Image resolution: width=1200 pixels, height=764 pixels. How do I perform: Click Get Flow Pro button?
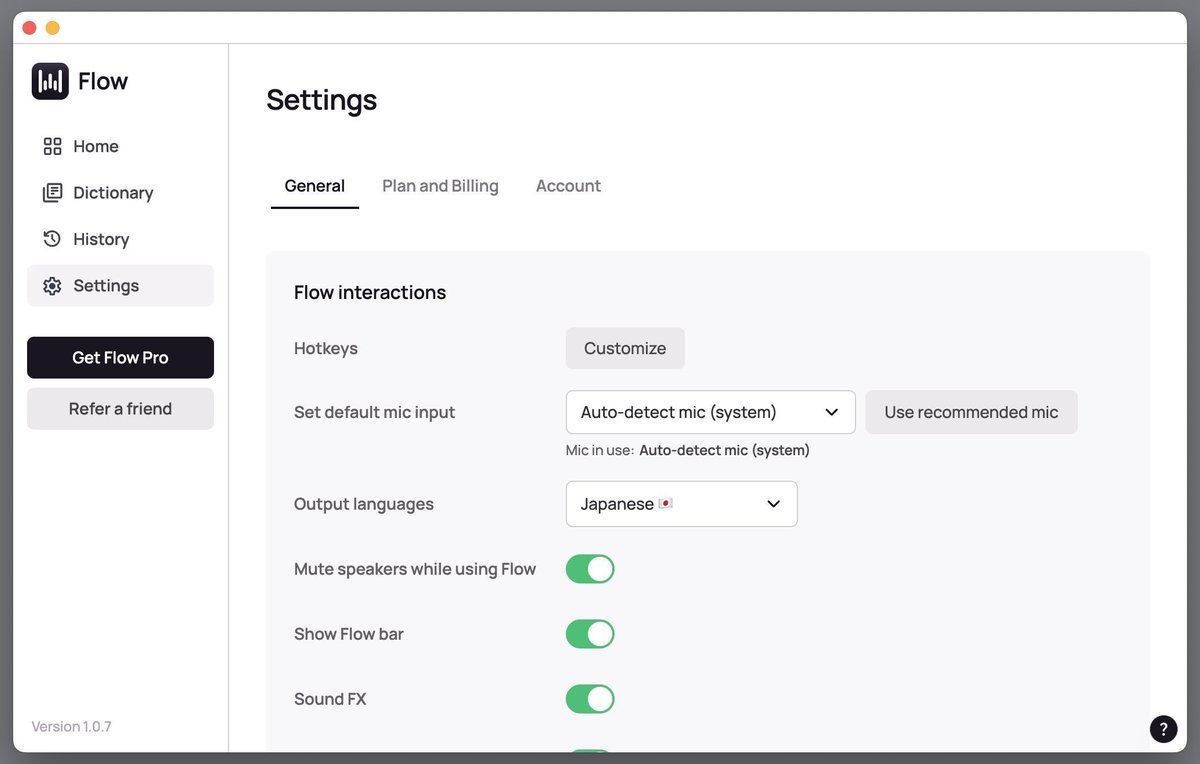pos(120,357)
